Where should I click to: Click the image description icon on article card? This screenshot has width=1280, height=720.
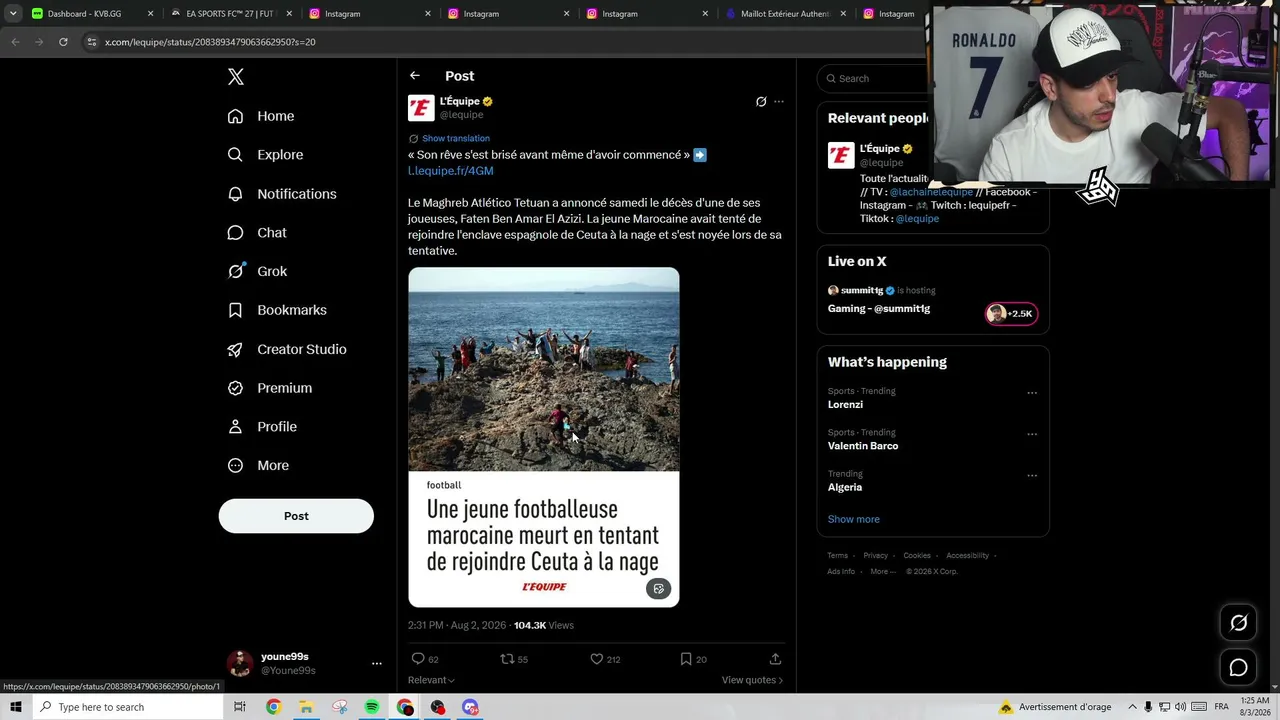pos(658,589)
